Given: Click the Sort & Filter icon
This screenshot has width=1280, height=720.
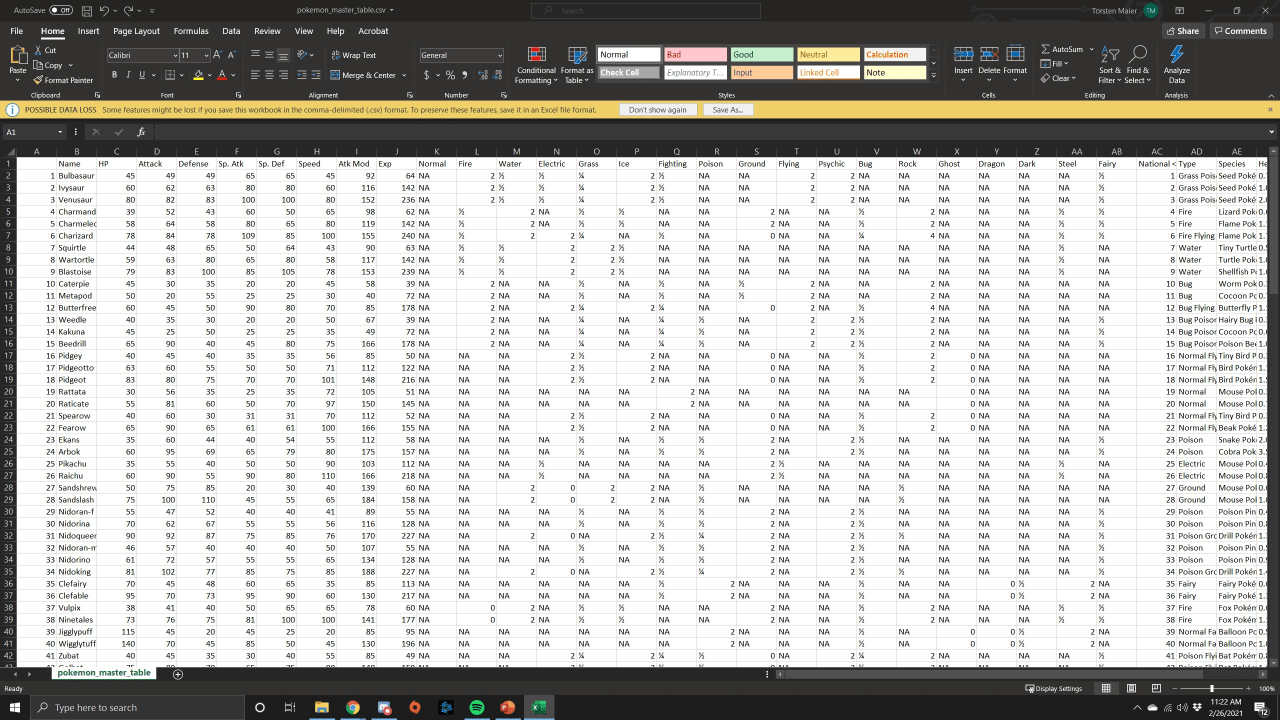Looking at the screenshot, I should point(1110,55).
